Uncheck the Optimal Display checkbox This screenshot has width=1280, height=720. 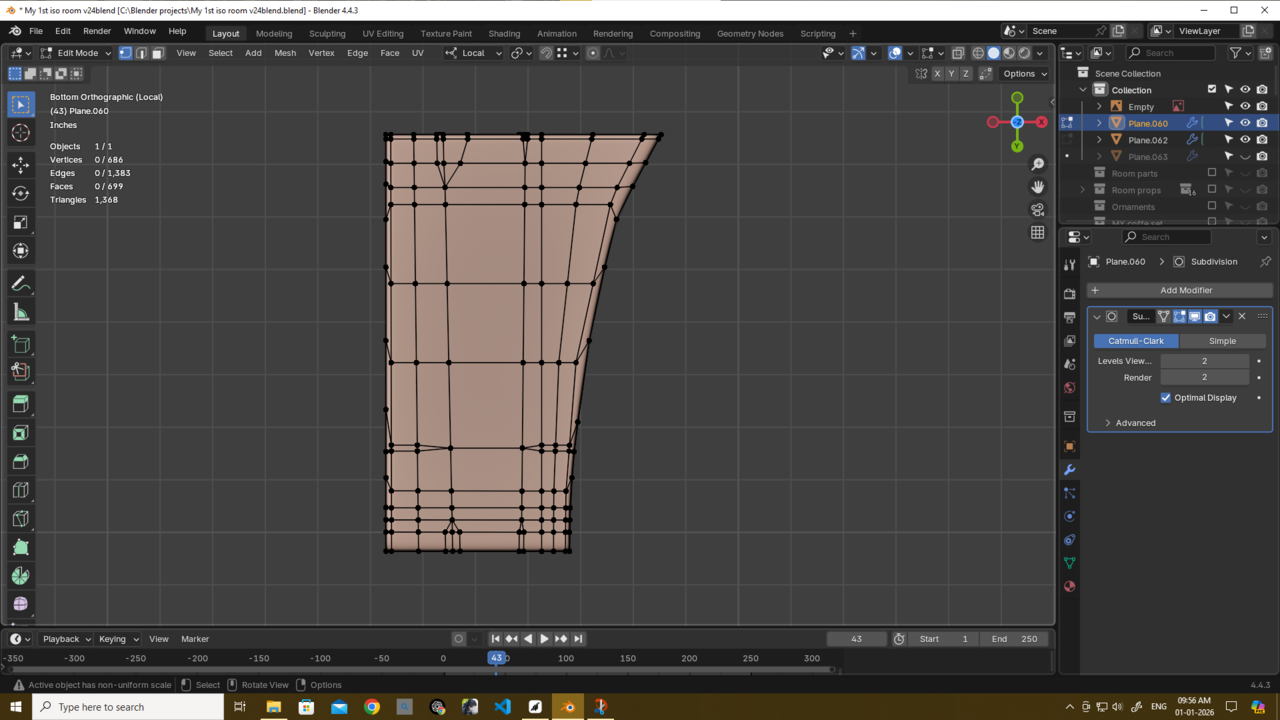coord(1166,398)
